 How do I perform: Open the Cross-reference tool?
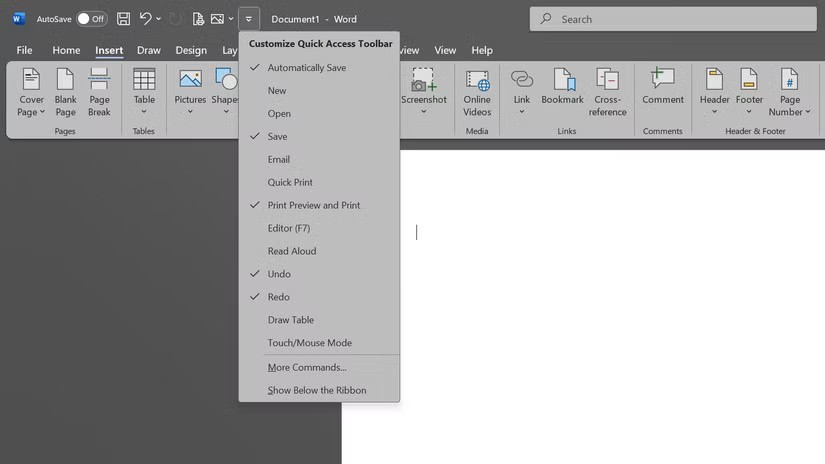coord(607,92)
